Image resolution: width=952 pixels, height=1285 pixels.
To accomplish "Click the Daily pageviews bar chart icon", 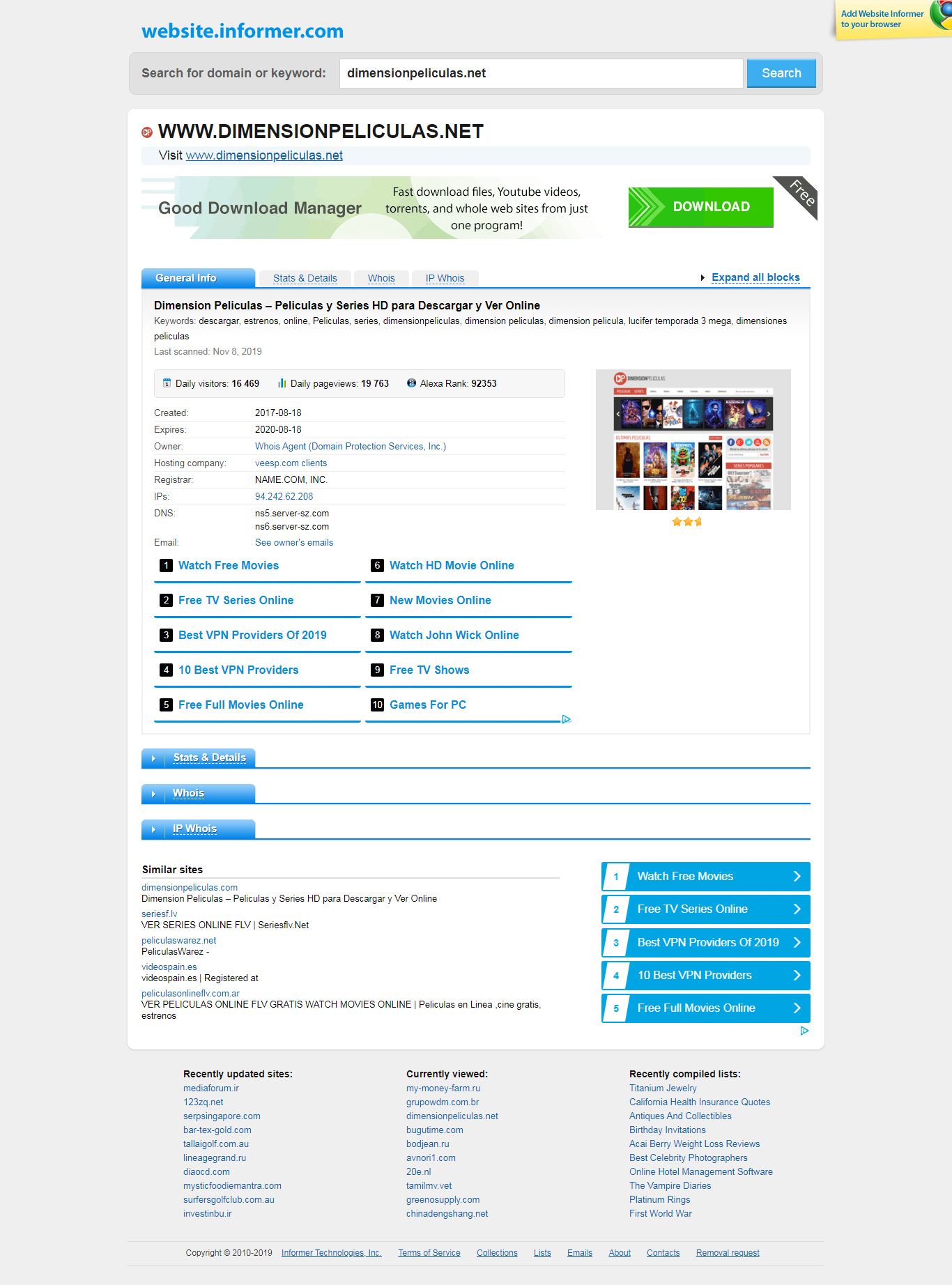I will click(x=282, y=383).
